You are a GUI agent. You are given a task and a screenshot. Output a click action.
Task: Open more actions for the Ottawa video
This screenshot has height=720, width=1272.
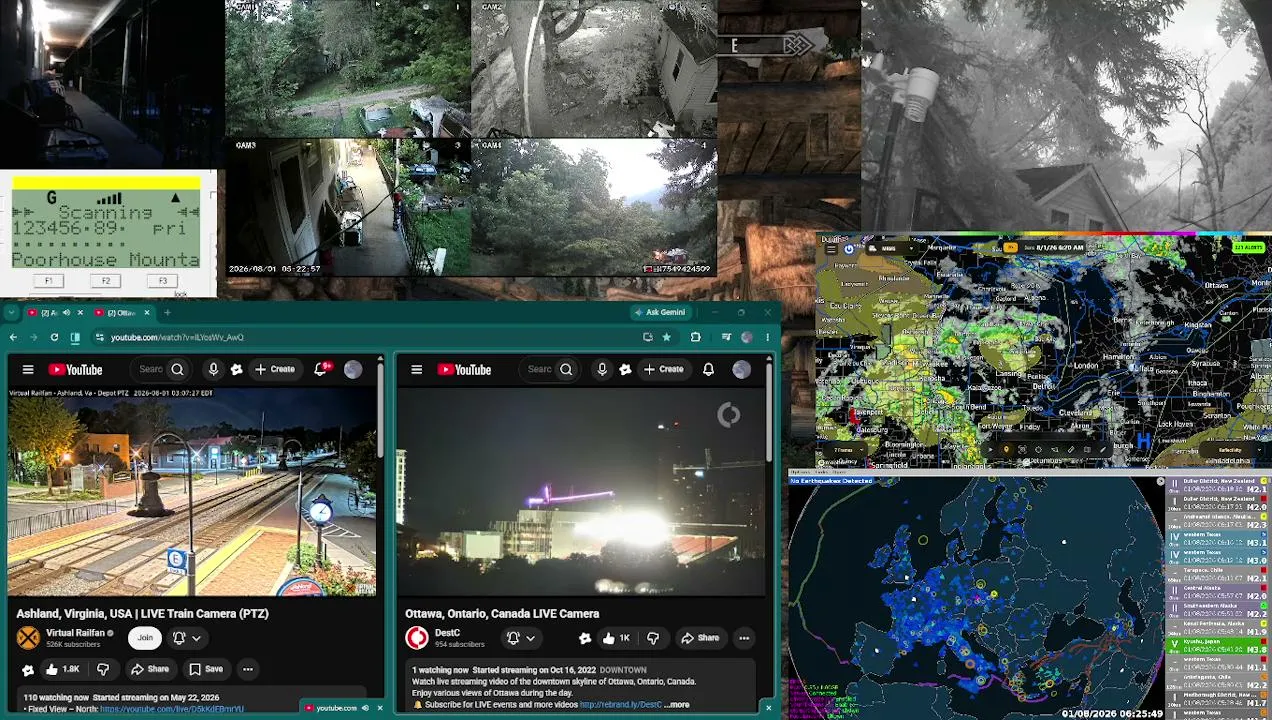tap(744, 638)
